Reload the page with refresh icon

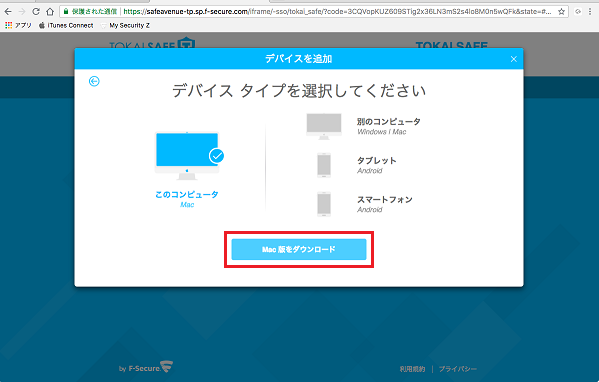point(36,12)
